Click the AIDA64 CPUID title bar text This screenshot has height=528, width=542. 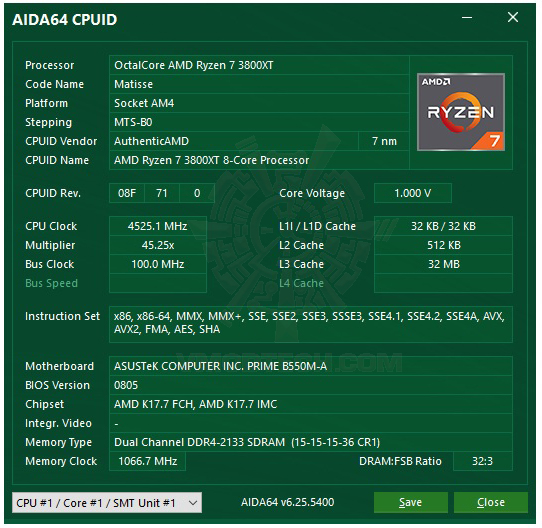[65, 20]
